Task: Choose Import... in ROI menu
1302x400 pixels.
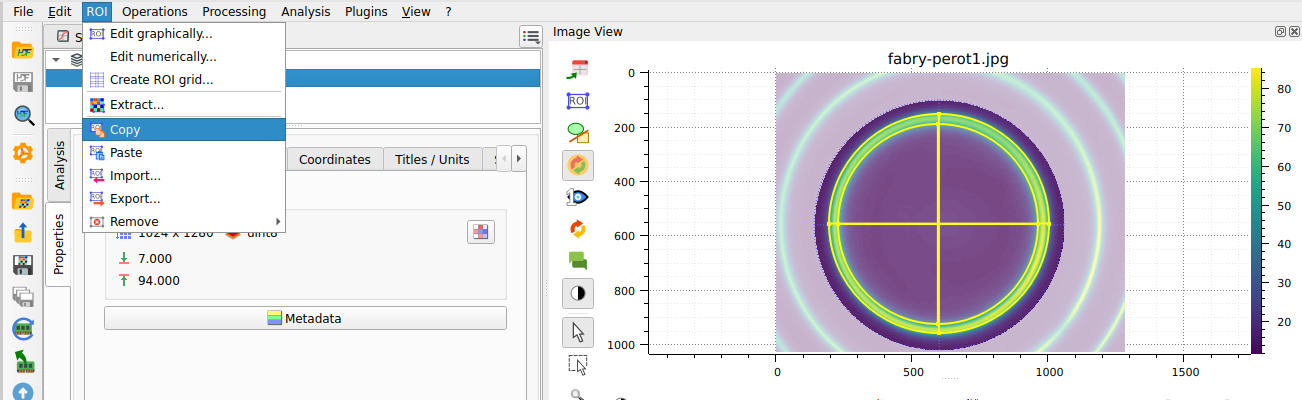Action: pyautogui.click(x=184, y=176)
